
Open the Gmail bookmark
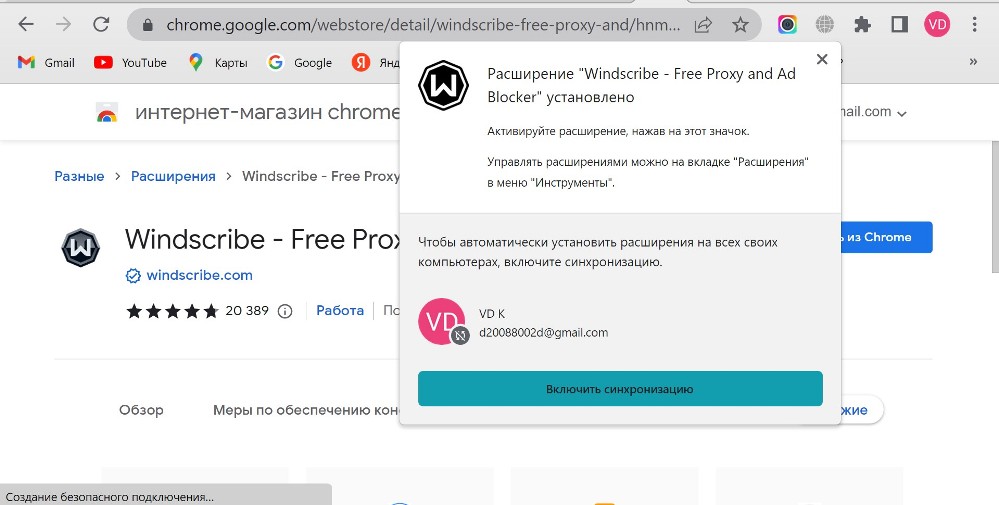coord(46,62)
